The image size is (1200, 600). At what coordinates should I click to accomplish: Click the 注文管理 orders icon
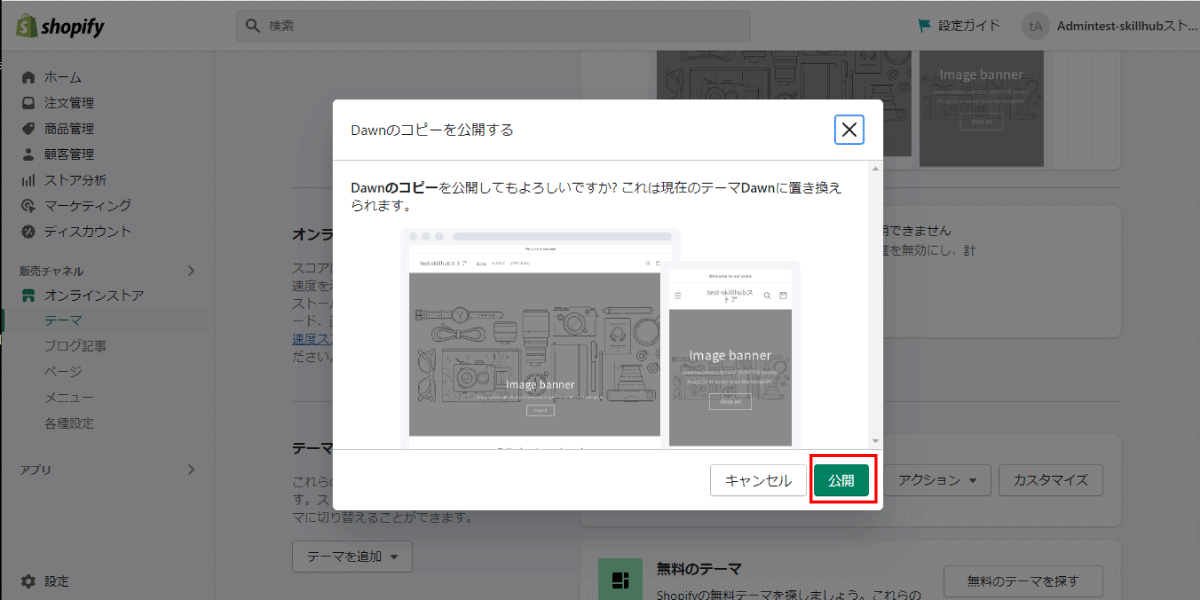point(28,103)
